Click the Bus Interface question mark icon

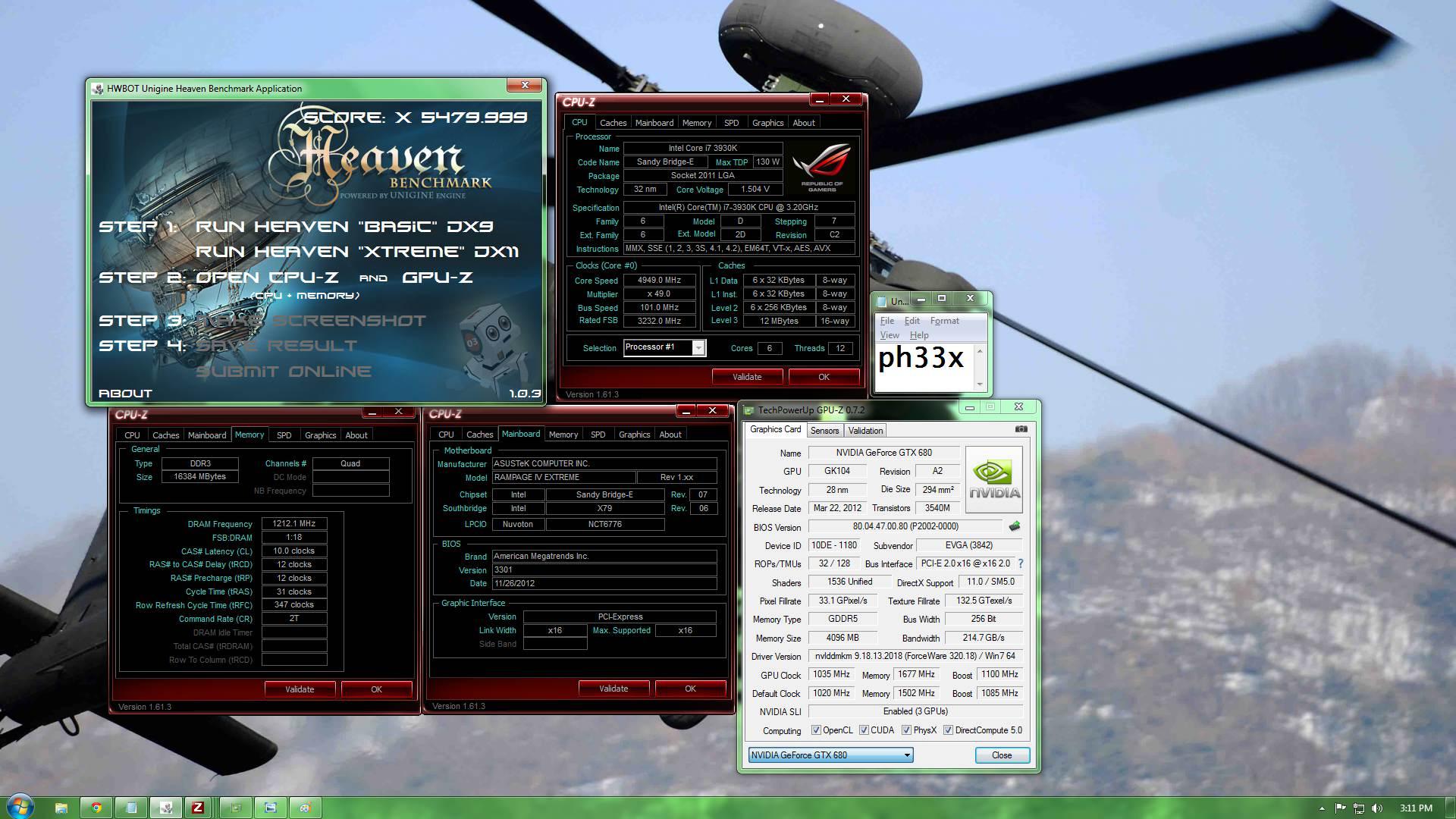[x=1020, y=563]
